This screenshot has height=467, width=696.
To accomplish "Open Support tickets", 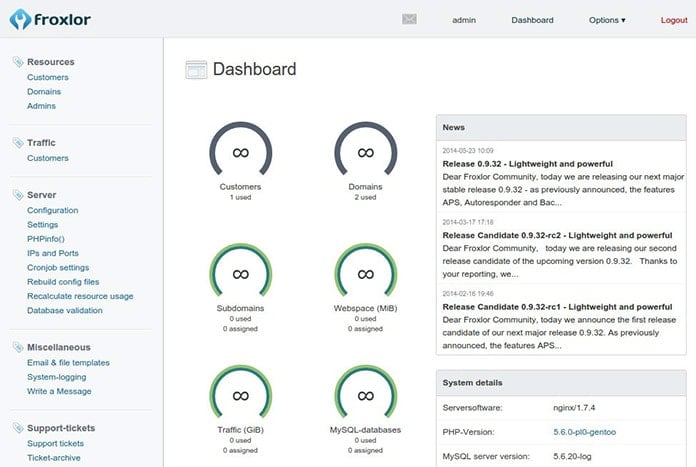I will (x=55, y=443).
